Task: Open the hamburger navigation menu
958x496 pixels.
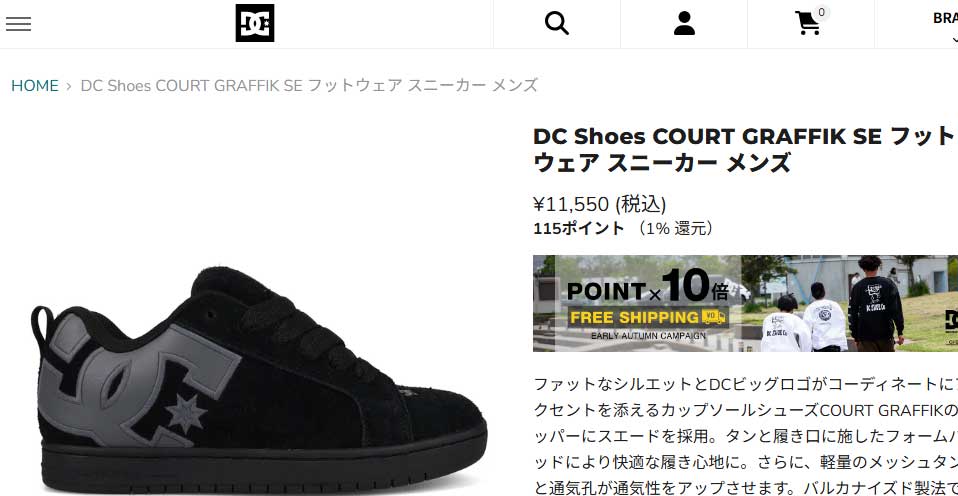Action: click(x=18, y=24)
